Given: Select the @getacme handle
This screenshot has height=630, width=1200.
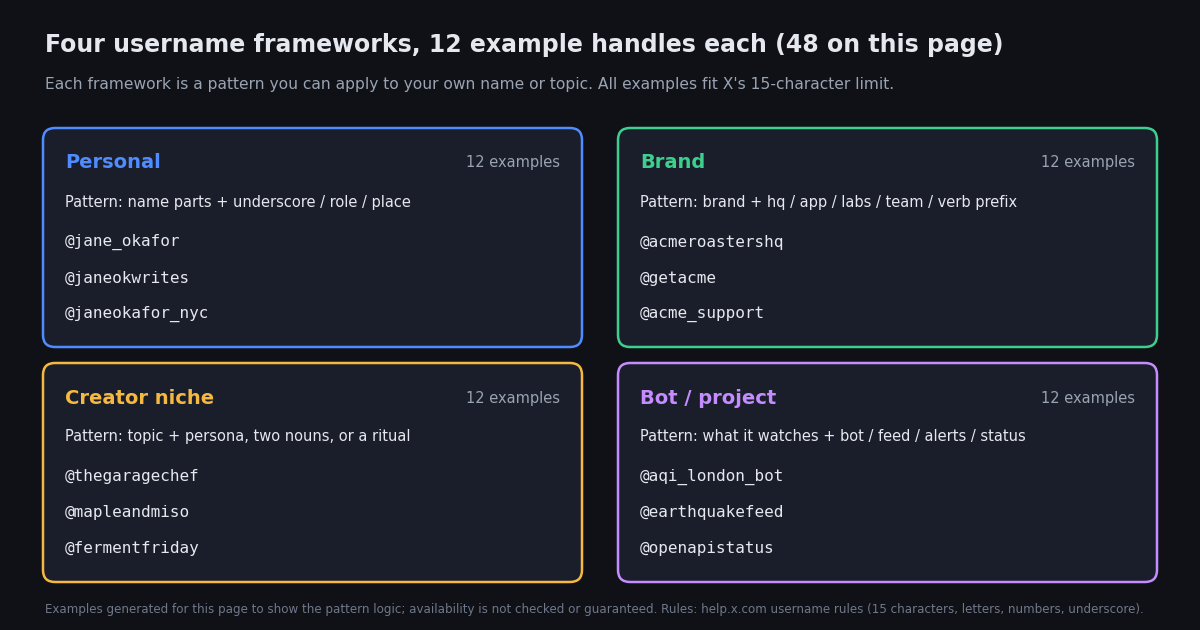Looking at the screenshot, I should pos(678,278).
